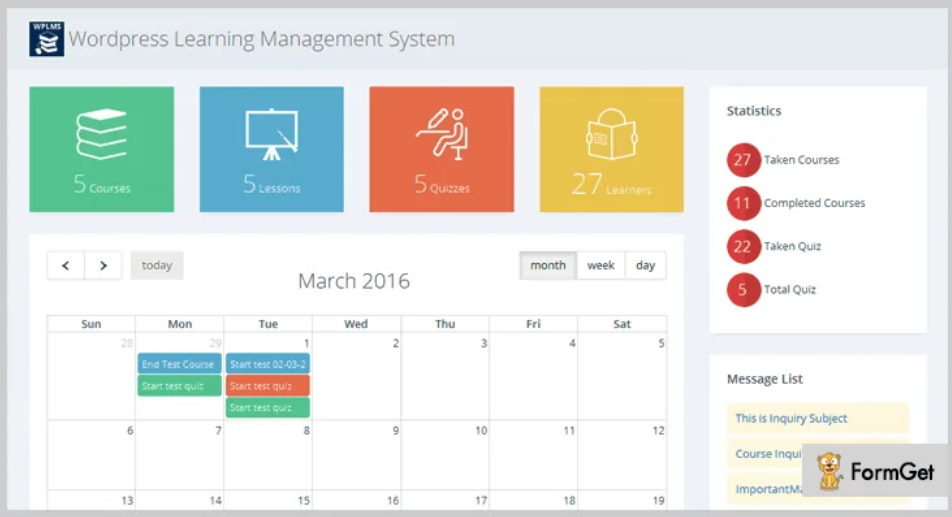Click the WPLMS logo icon
This screenshot has width=952, height=517.
(x=46, y=39)
